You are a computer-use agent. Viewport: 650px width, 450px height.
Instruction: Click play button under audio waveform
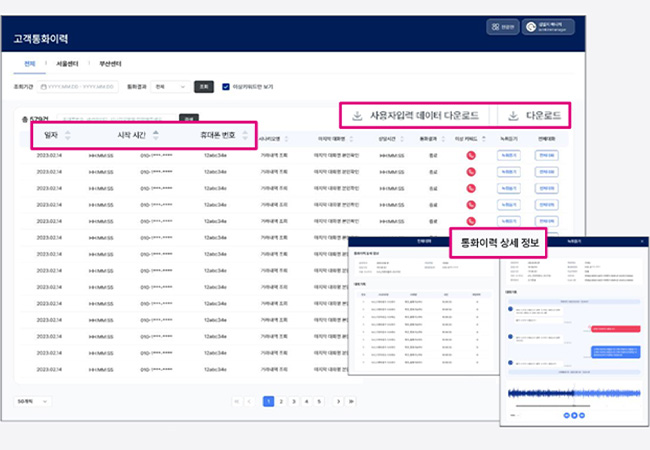tap(574, 414)
